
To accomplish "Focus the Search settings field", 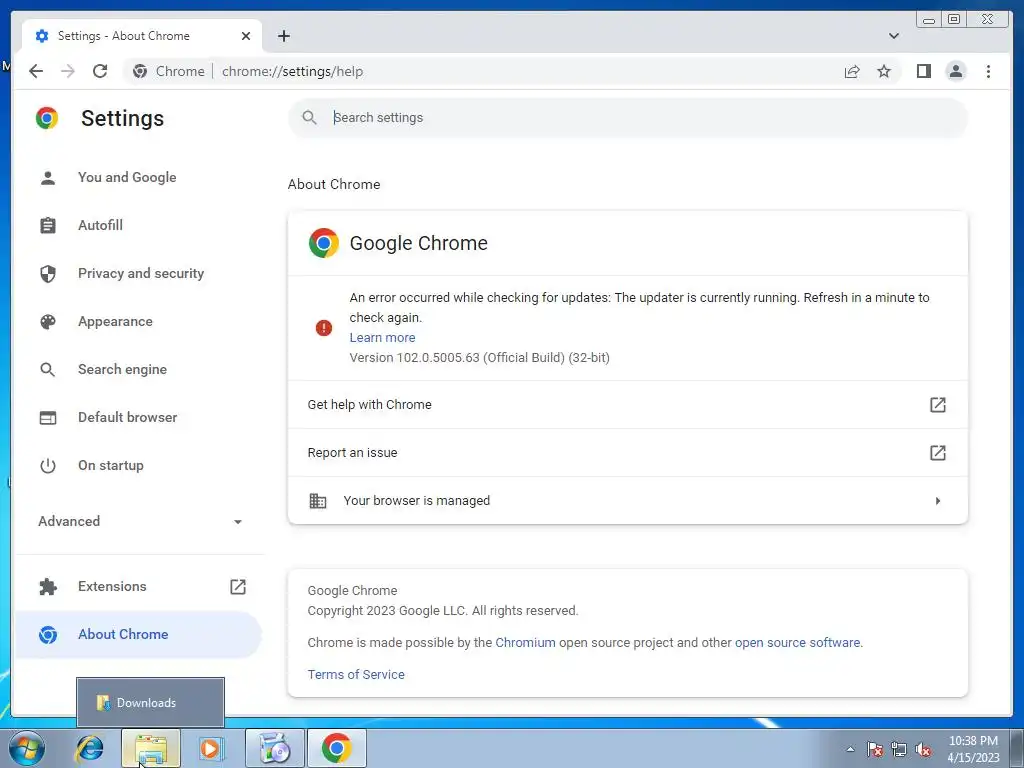I will coord(628,118).
